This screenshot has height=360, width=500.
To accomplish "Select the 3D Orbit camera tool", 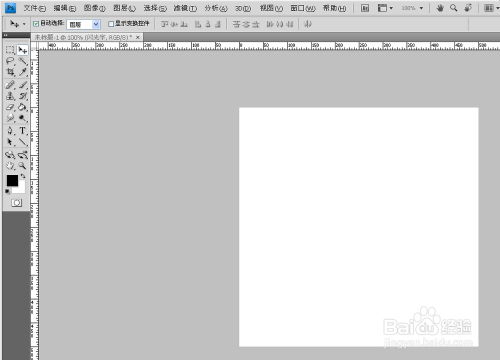I will coord(23,155).
